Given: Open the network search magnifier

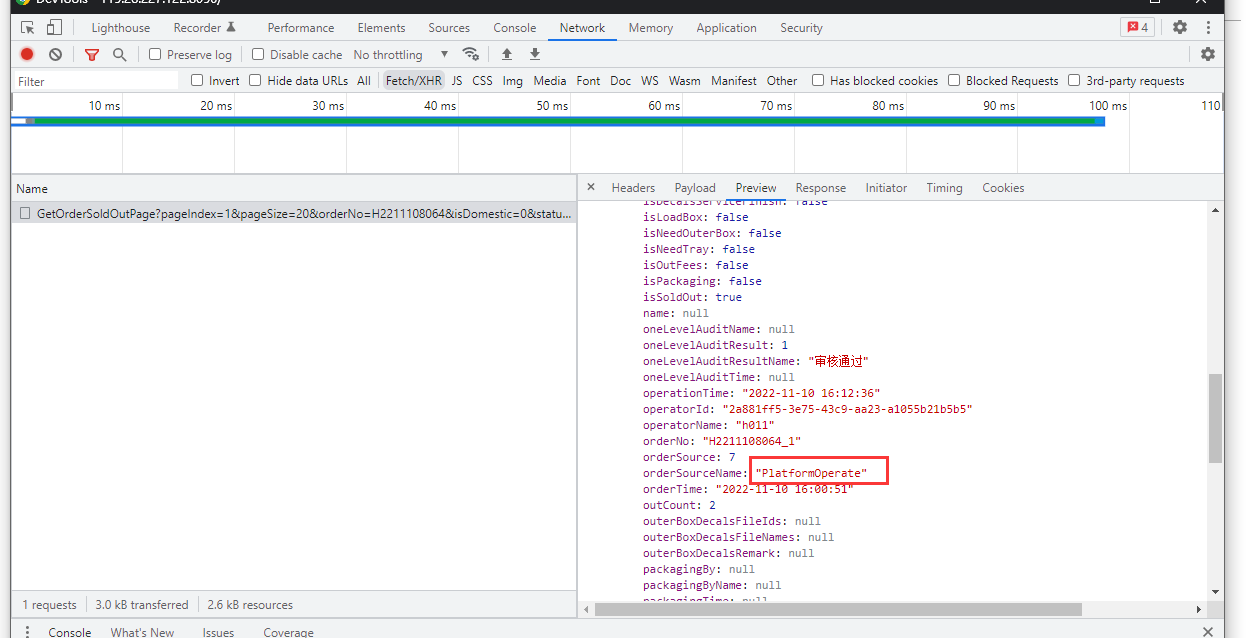Looking at the screenshot, I should point(120,55).
